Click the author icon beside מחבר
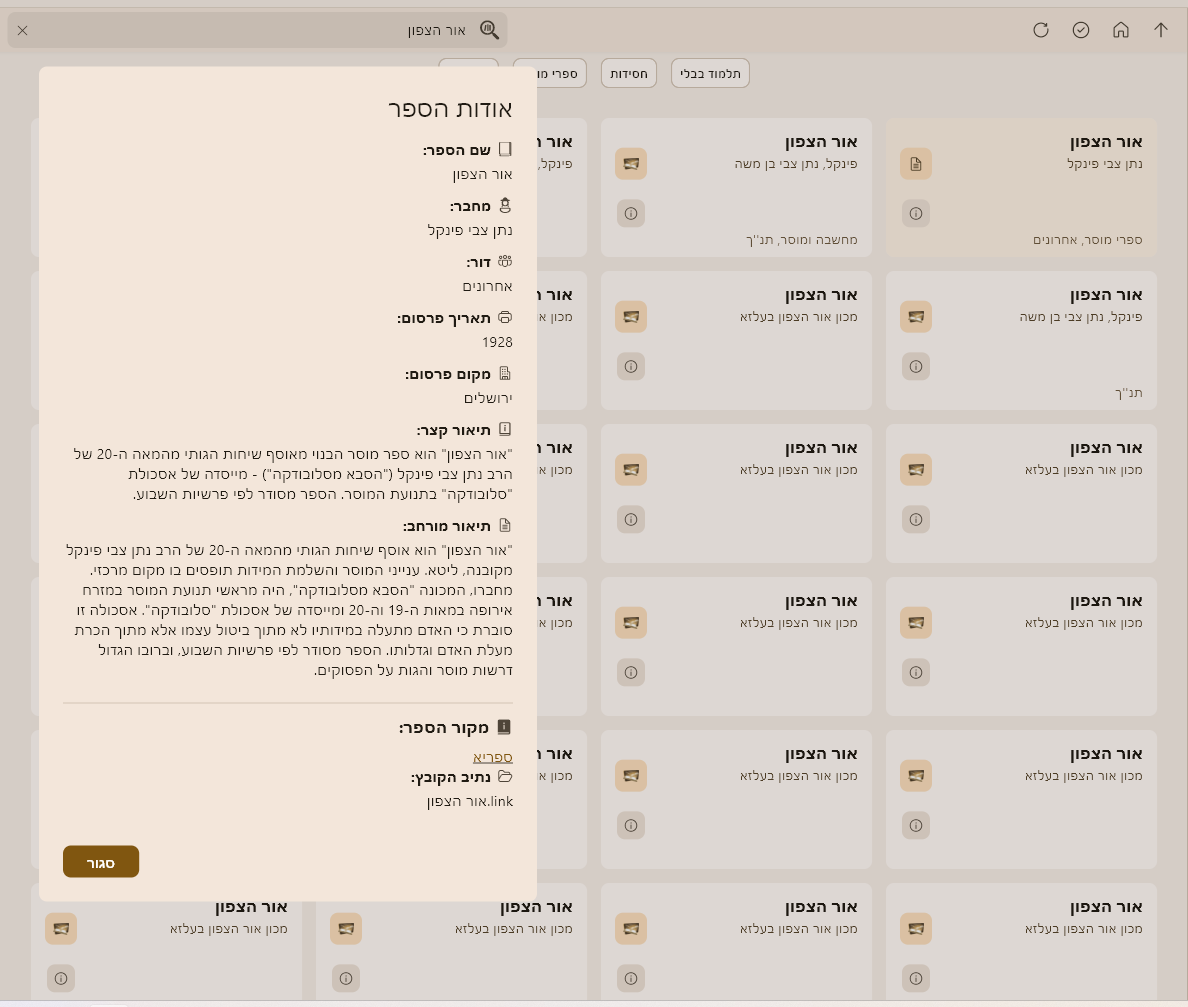 (505, 205)
